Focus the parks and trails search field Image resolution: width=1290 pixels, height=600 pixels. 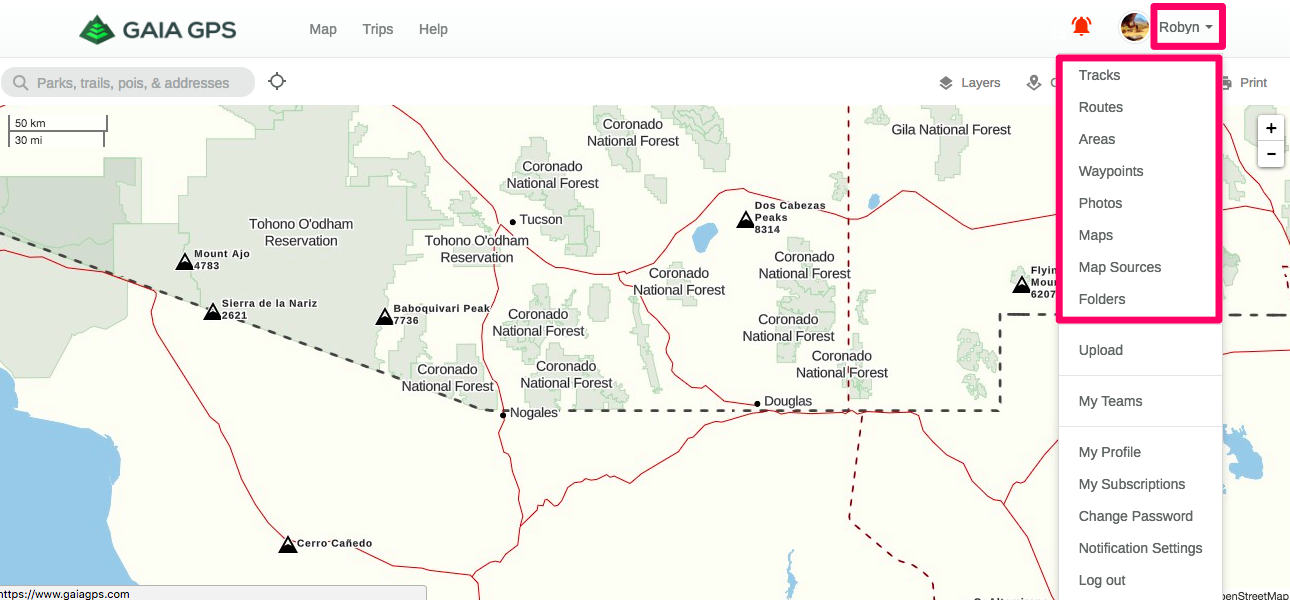click(128, 83)
